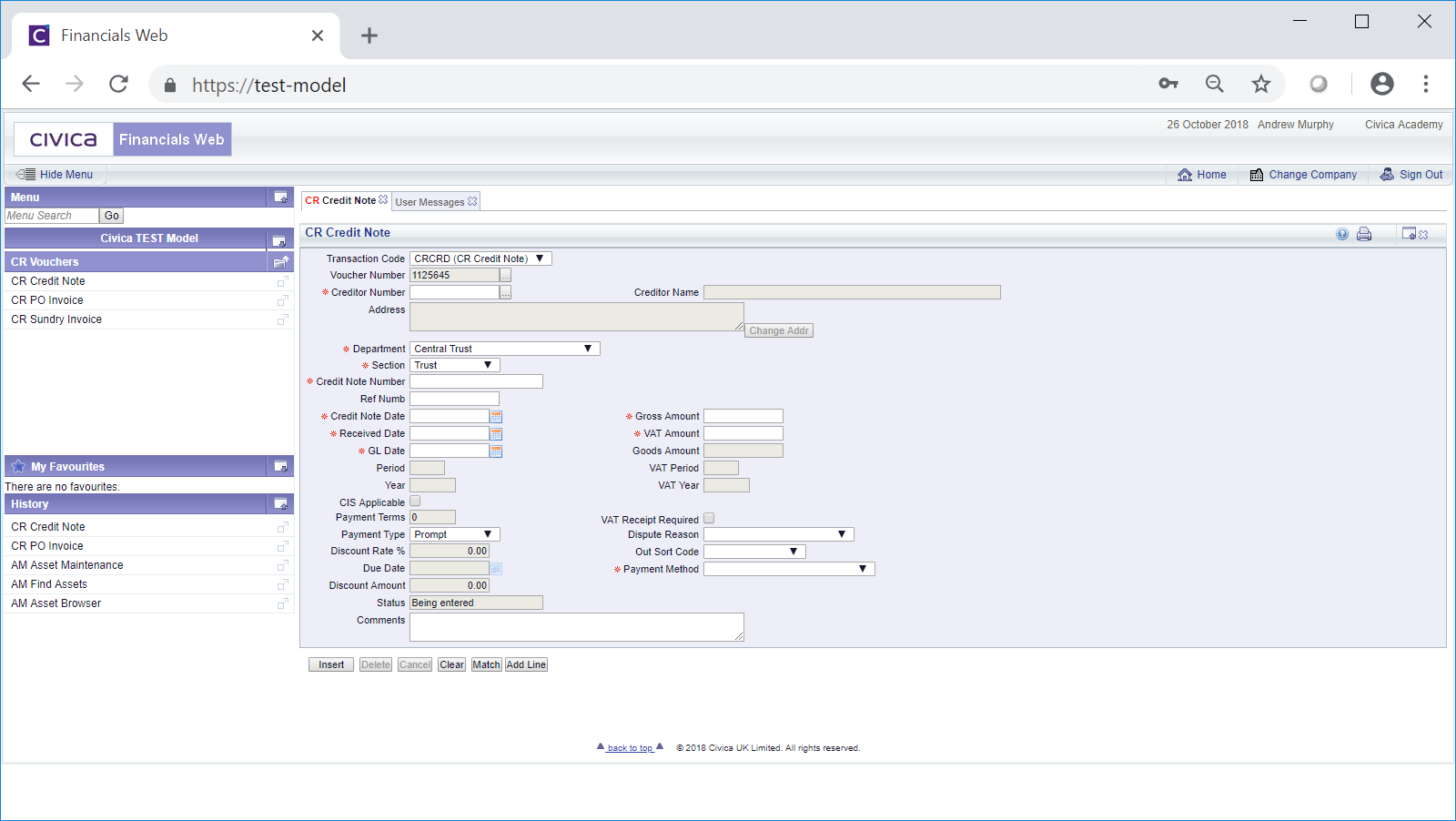Open Credit Note Date calendar picker

point(496,416)
